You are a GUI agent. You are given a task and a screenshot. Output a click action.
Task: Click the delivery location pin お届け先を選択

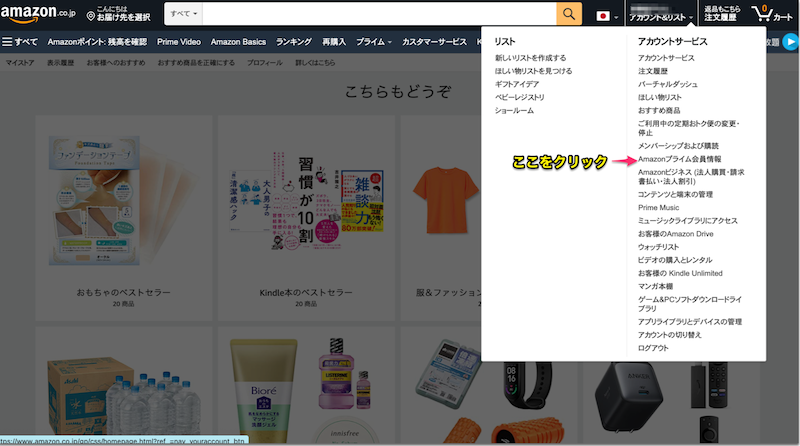[x=118, y=14]
